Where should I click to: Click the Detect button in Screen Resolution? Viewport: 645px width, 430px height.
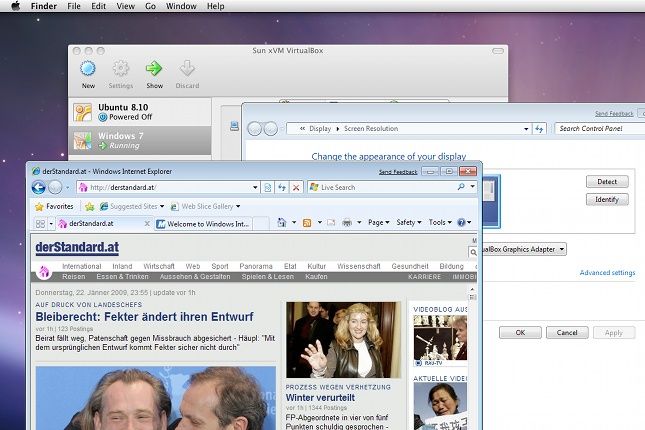click(x=607, y=181)
